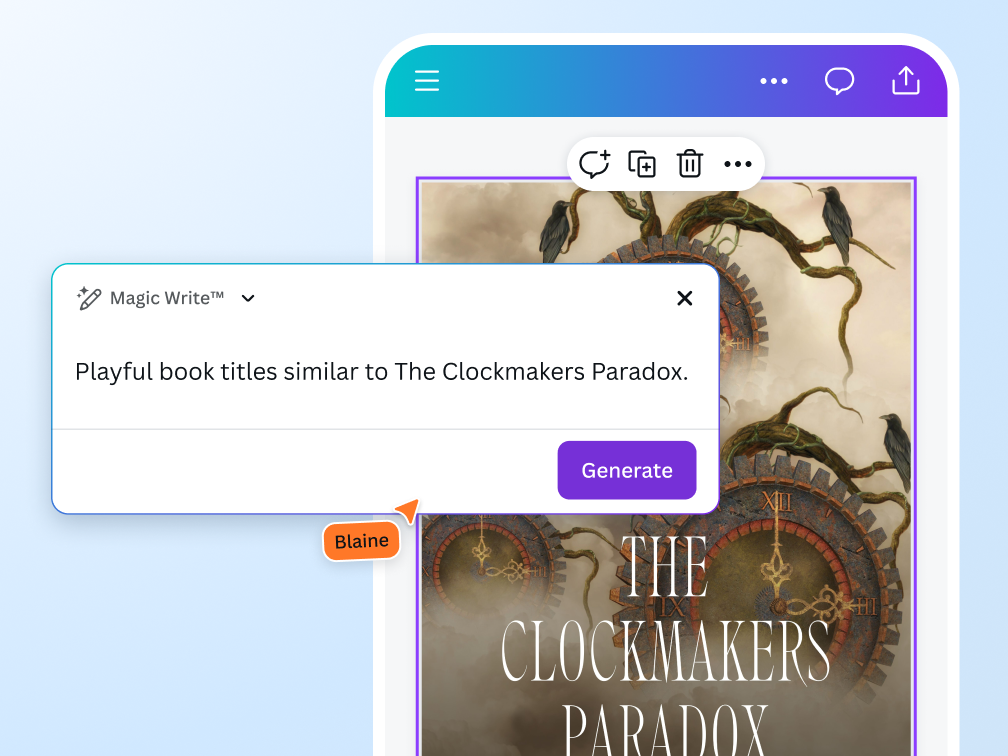
Task: Open floating toolbar more options dots
Action: [x=737, y=164]
